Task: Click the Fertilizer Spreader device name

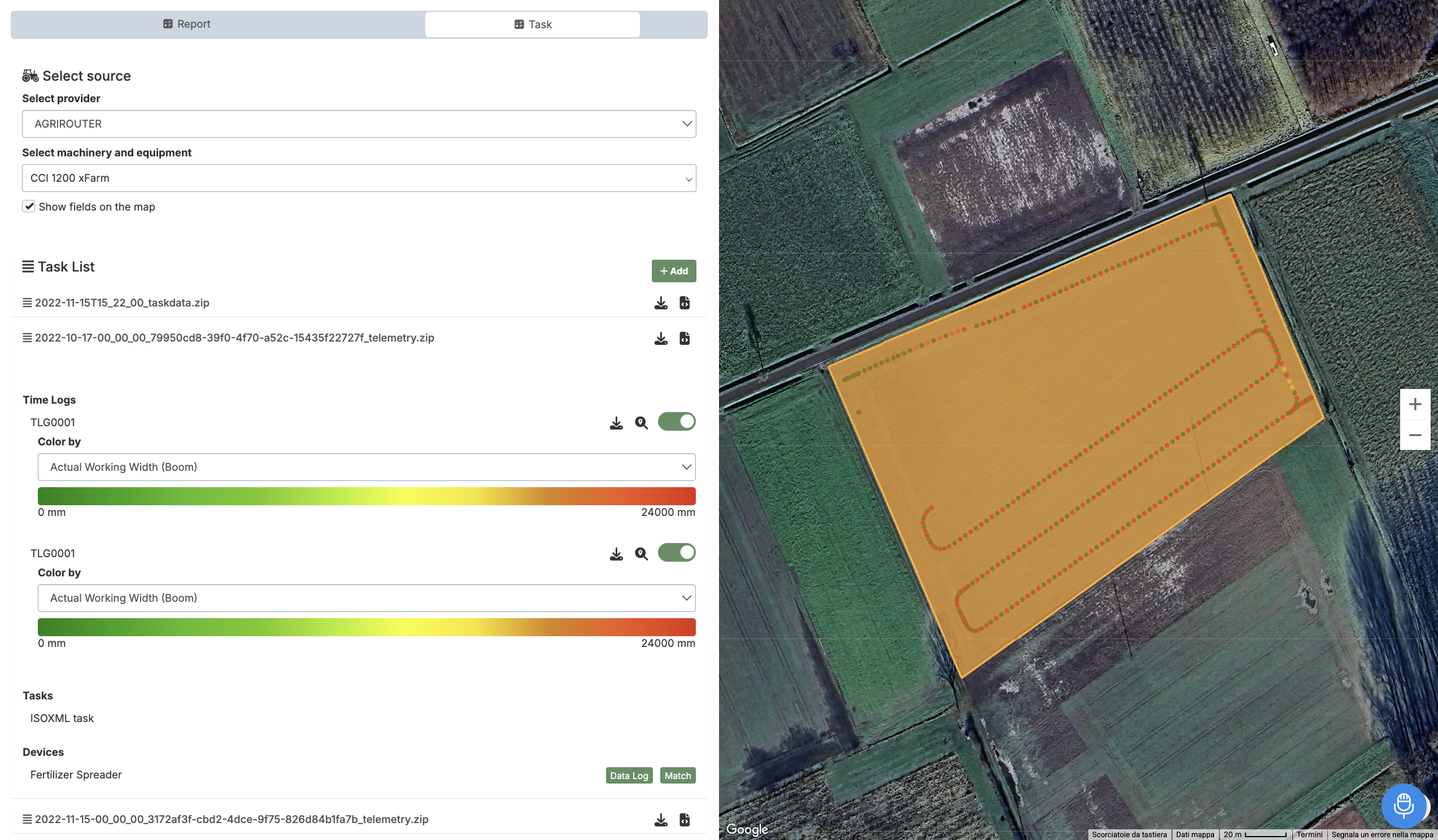Action: tap(76, 775)
